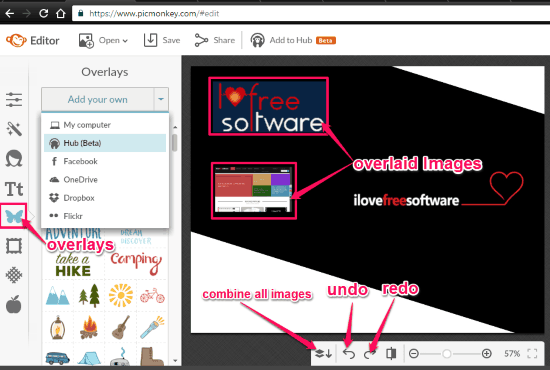The height and width of the screenshot is (370, 550).
Task: Open the Text 'Tt' tab
Action: click(14, 189)
